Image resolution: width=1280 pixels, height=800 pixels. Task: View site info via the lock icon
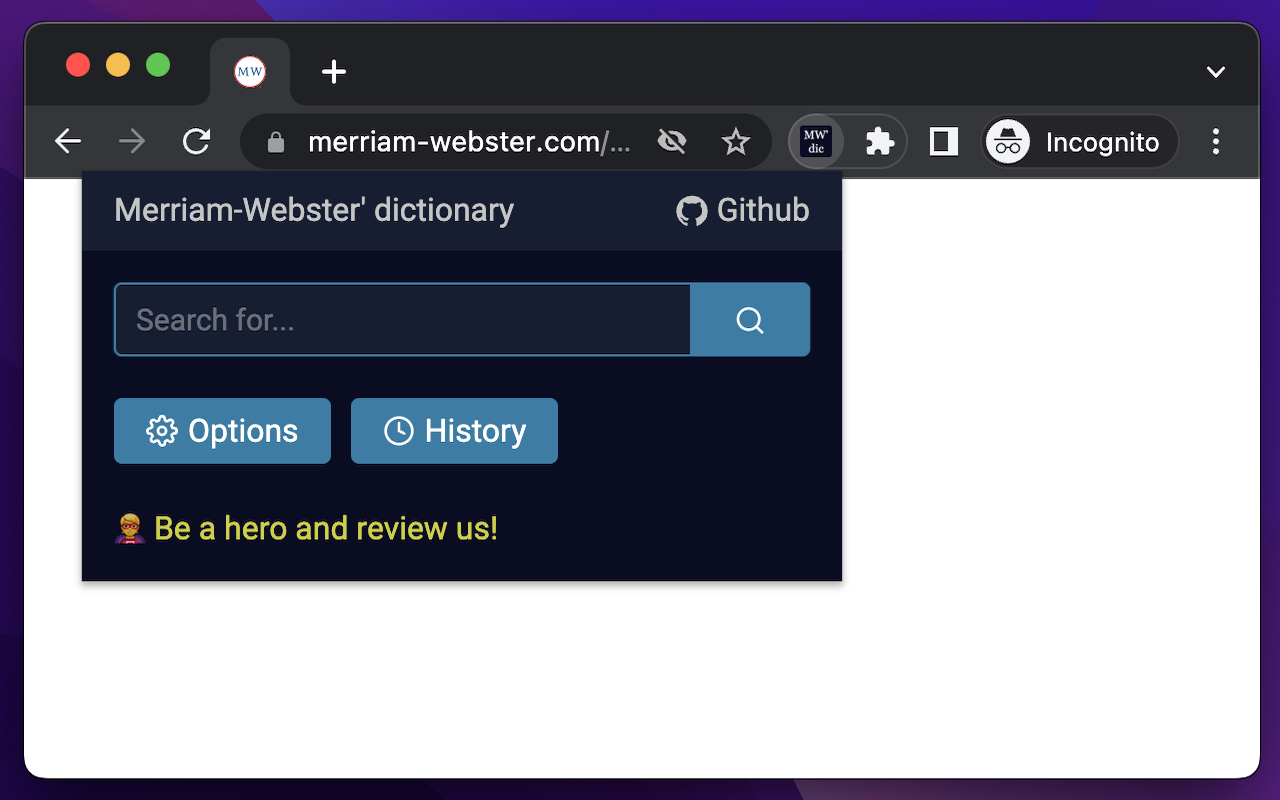coord(277,143)
